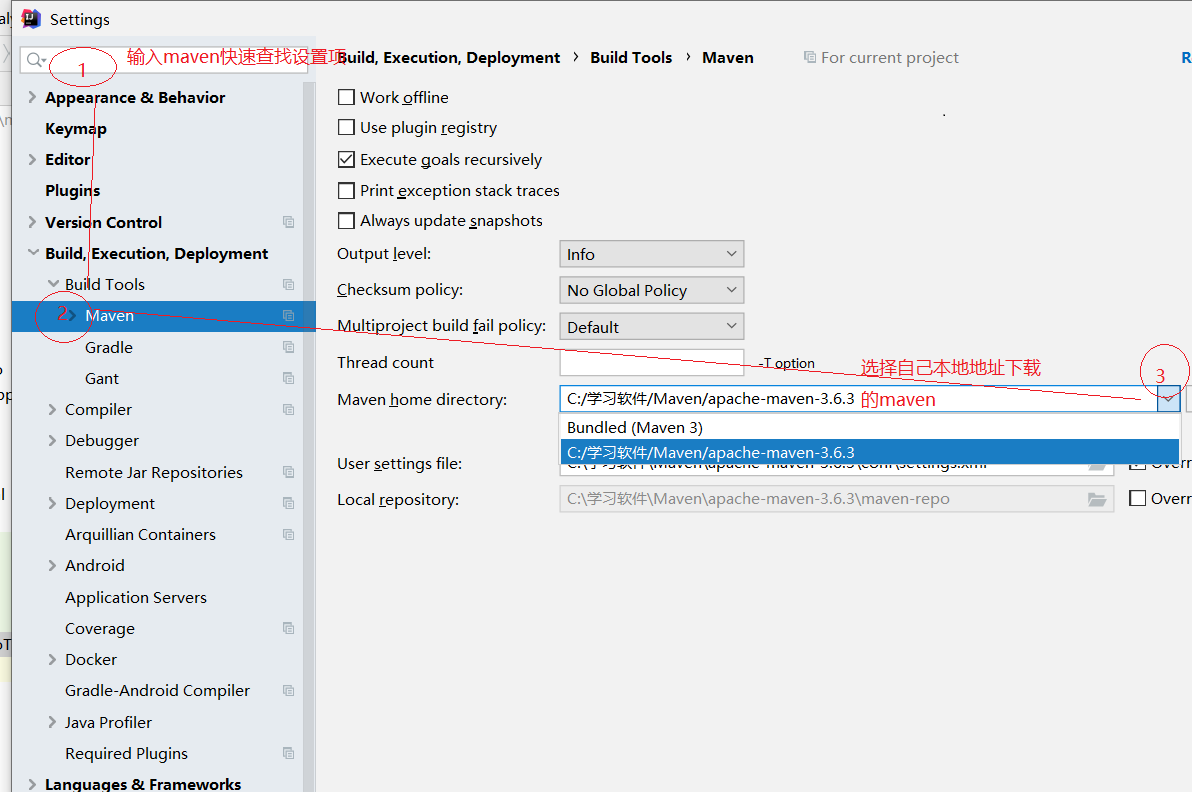Select Gradle under Build Tools

(109, 347)
